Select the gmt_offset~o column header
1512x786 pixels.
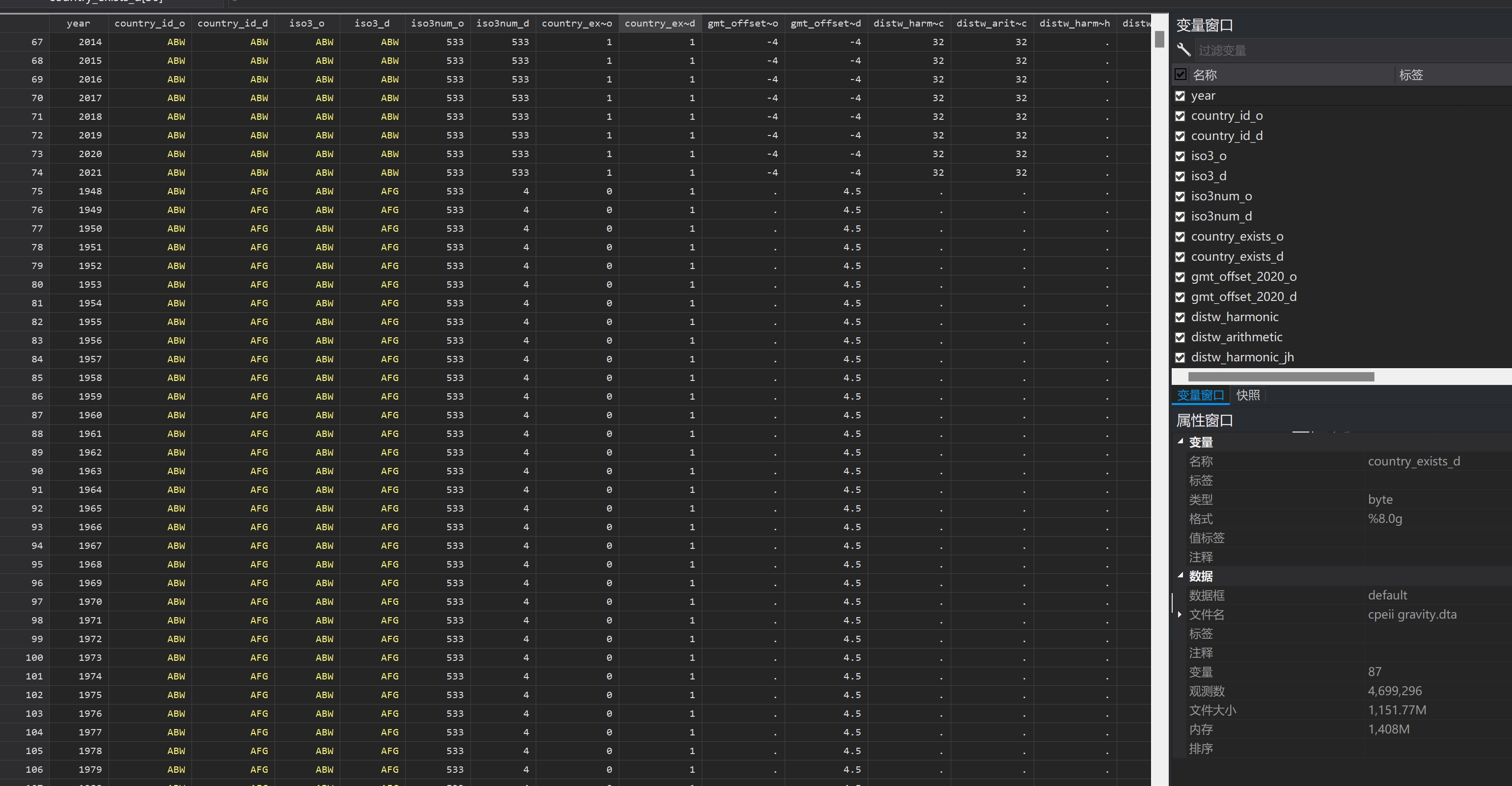[x=742, y=24]
